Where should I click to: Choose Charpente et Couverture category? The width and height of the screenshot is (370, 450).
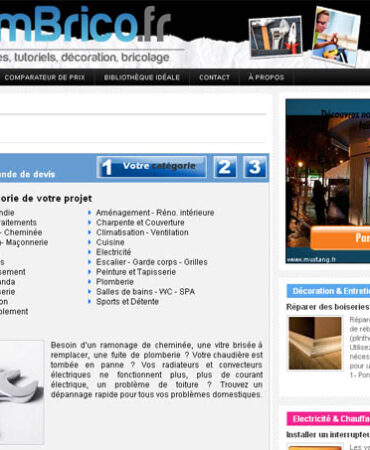140,223
